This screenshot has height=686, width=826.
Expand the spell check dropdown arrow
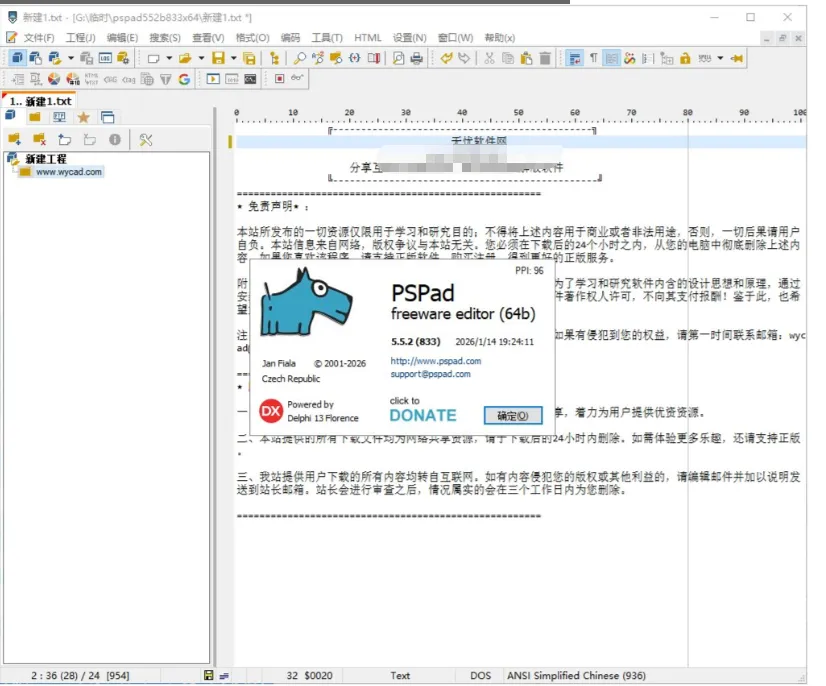click(720, 58)
